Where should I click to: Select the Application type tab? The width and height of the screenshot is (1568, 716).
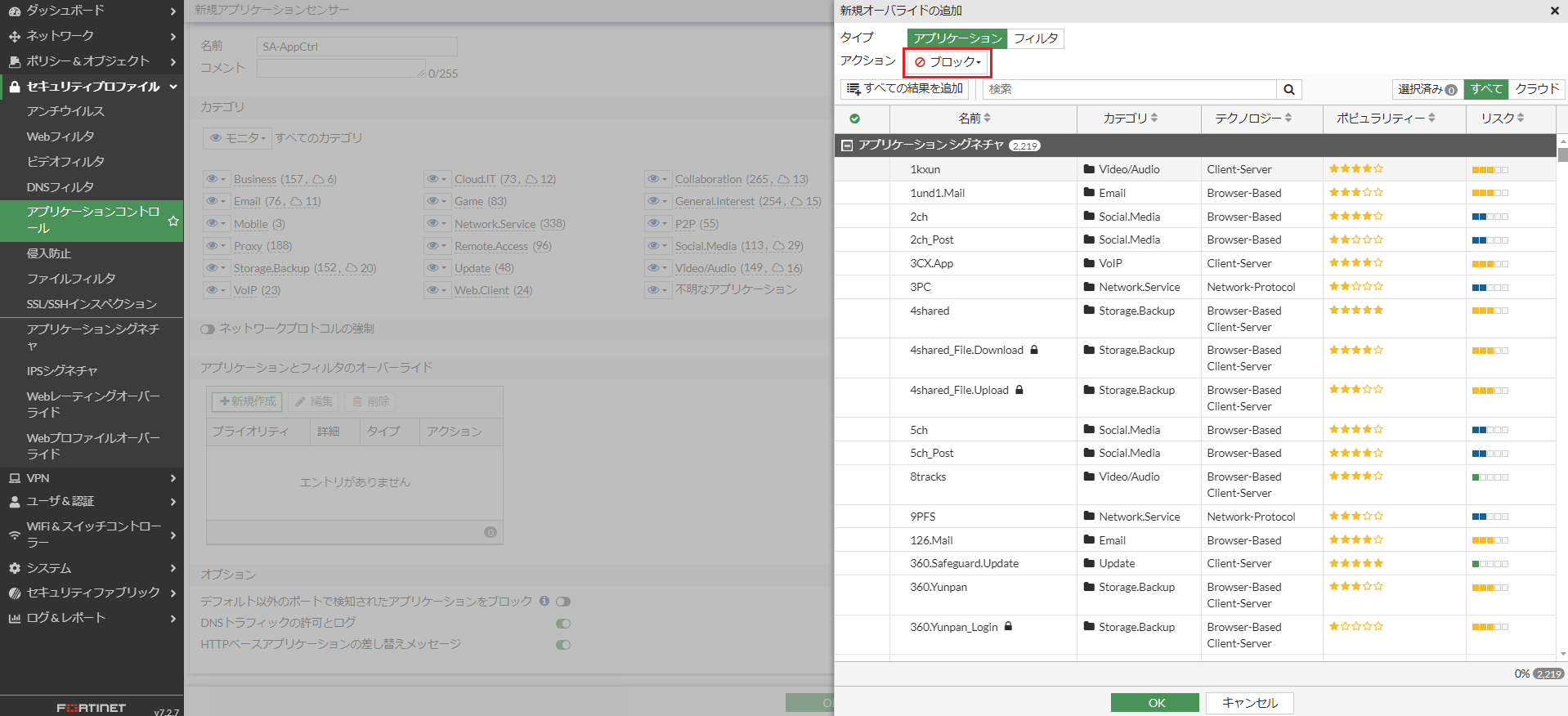point(957,38)
